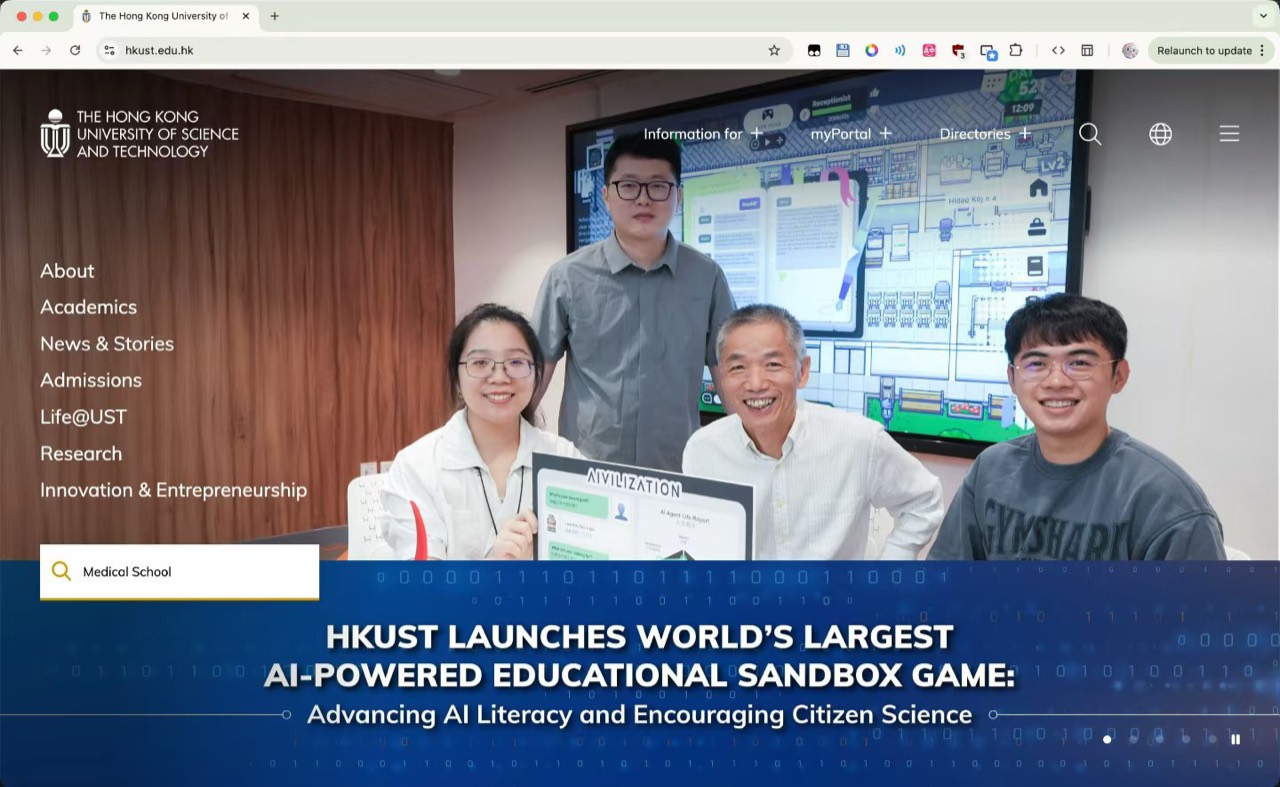Image resolution: width=1280 pixels, height=787 pixels.
Task: Click the browser forward arrow
Action: point(46,50)
